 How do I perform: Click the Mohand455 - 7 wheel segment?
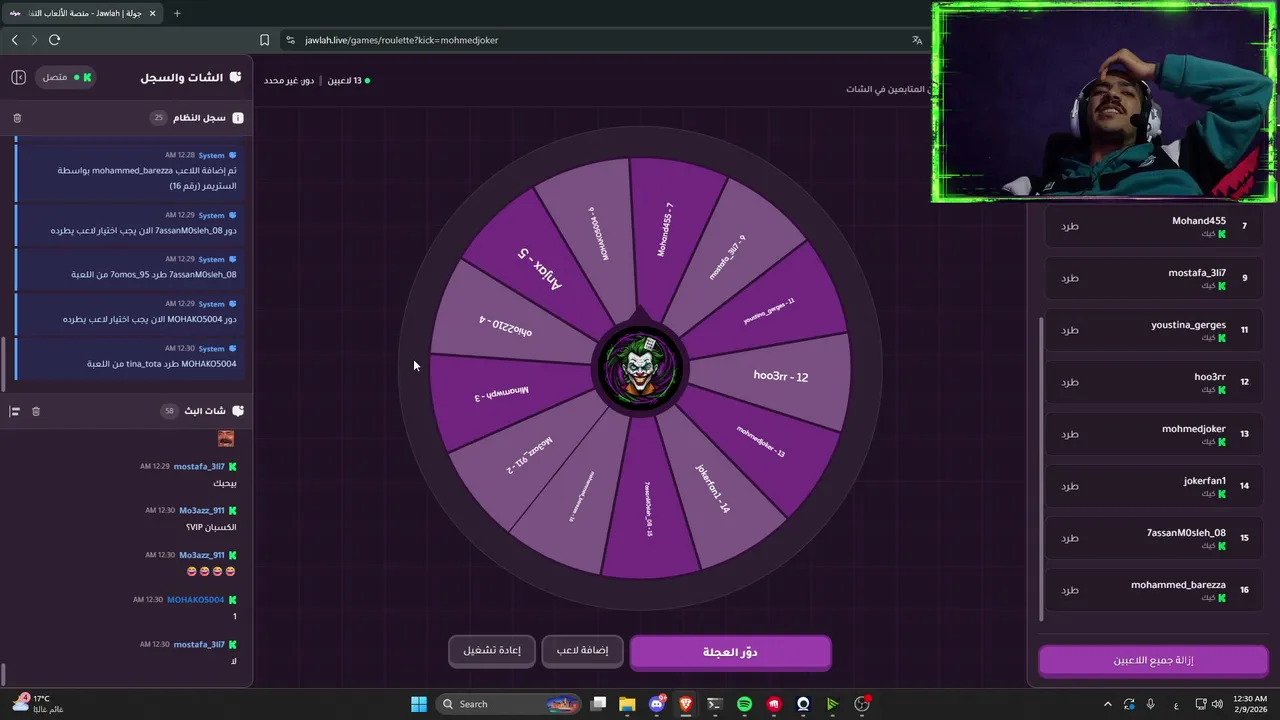tap(666, 228)
